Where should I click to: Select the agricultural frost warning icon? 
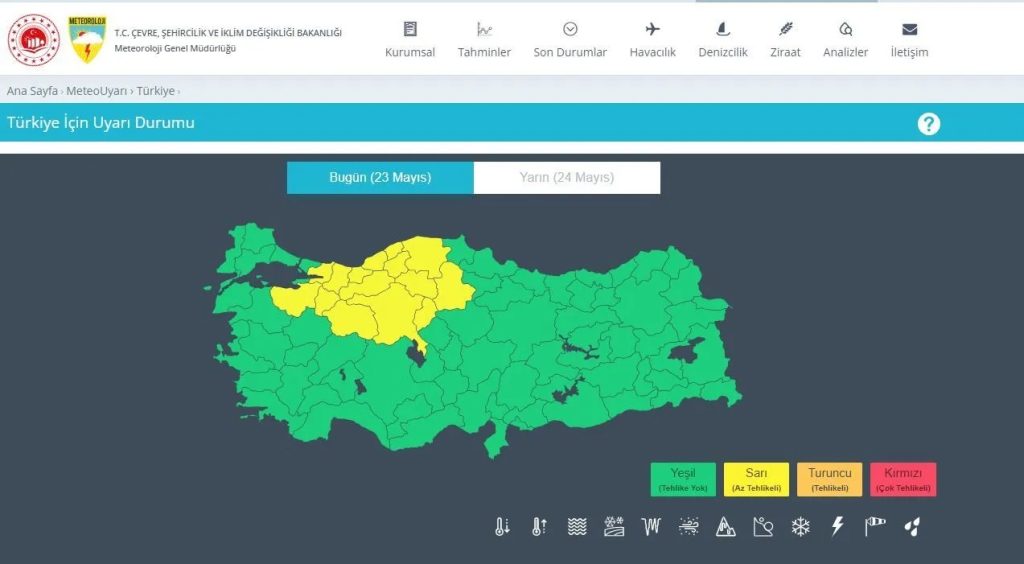pyautogui.click(x=614, y=526)
